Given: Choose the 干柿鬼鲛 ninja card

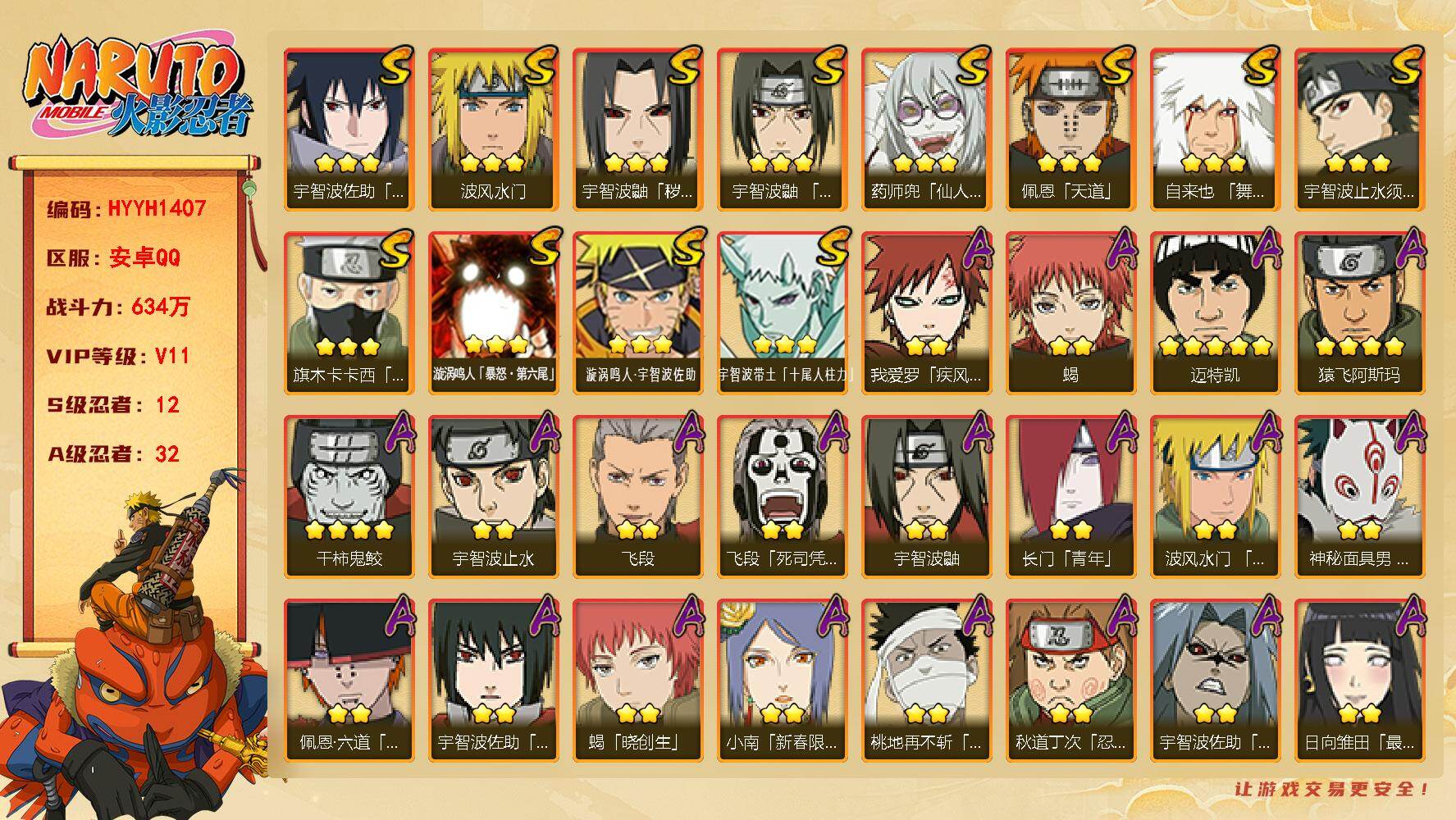Looking at the screenshot, I should point(349,496).
